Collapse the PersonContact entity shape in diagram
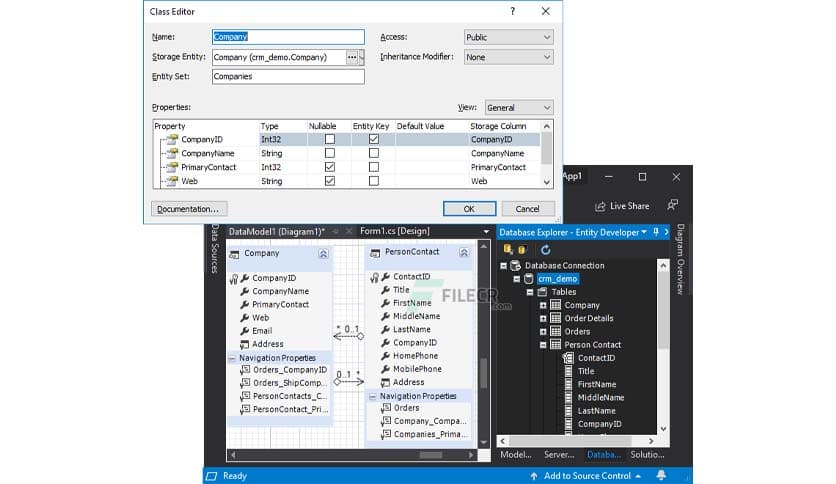The width and height of the screenshot is (836, 484). point(464,253)
